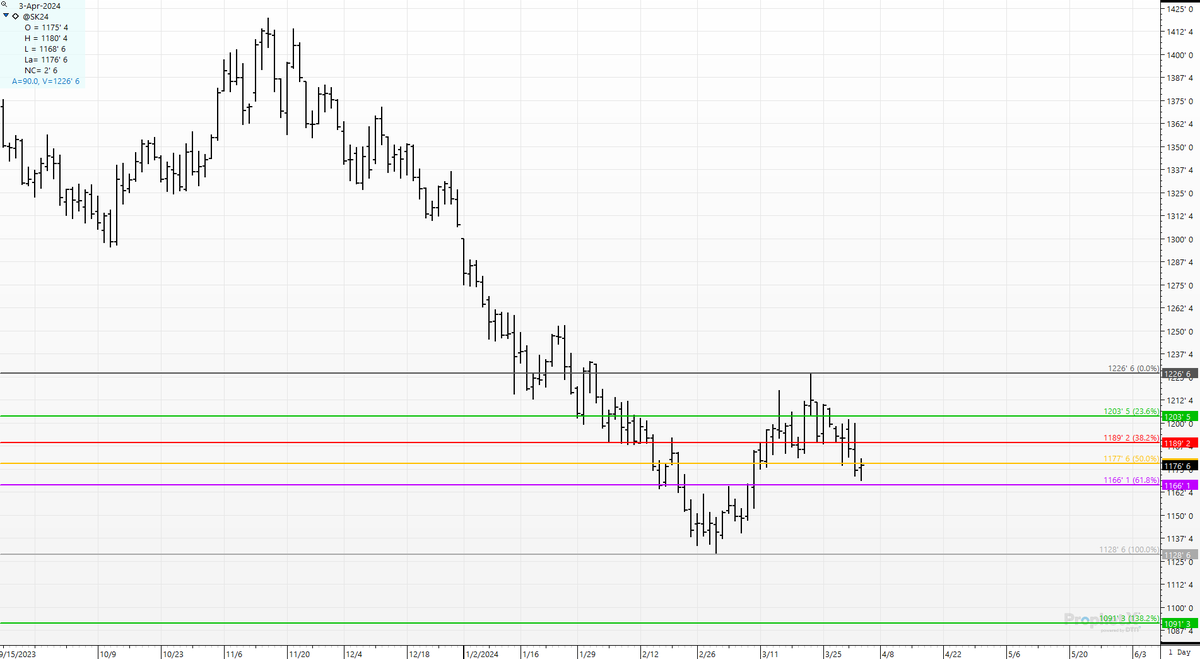Select the @SK24 symbol label
This screenshot has width=1200, height=659.
click(36, 17)
